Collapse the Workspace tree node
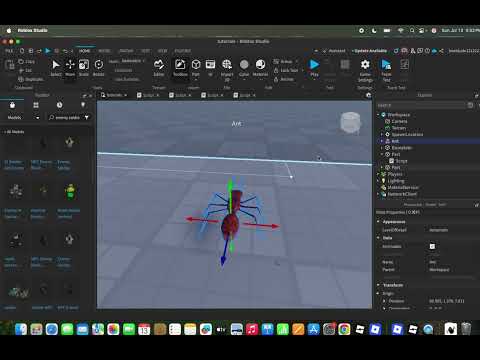 [x=378, y=115]
